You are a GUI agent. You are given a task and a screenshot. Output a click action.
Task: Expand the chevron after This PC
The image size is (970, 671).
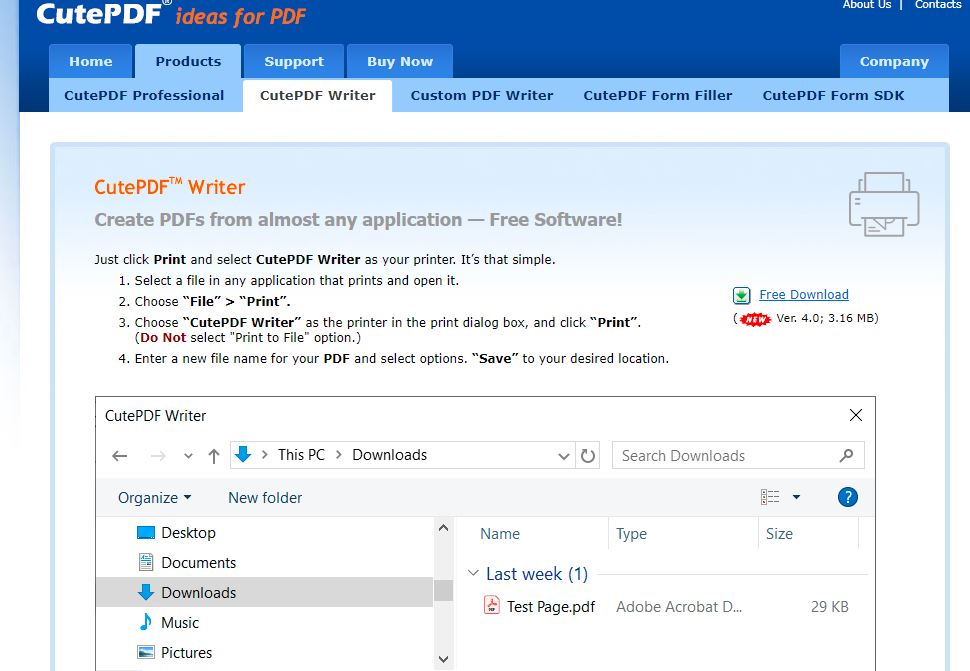(338, 455)
